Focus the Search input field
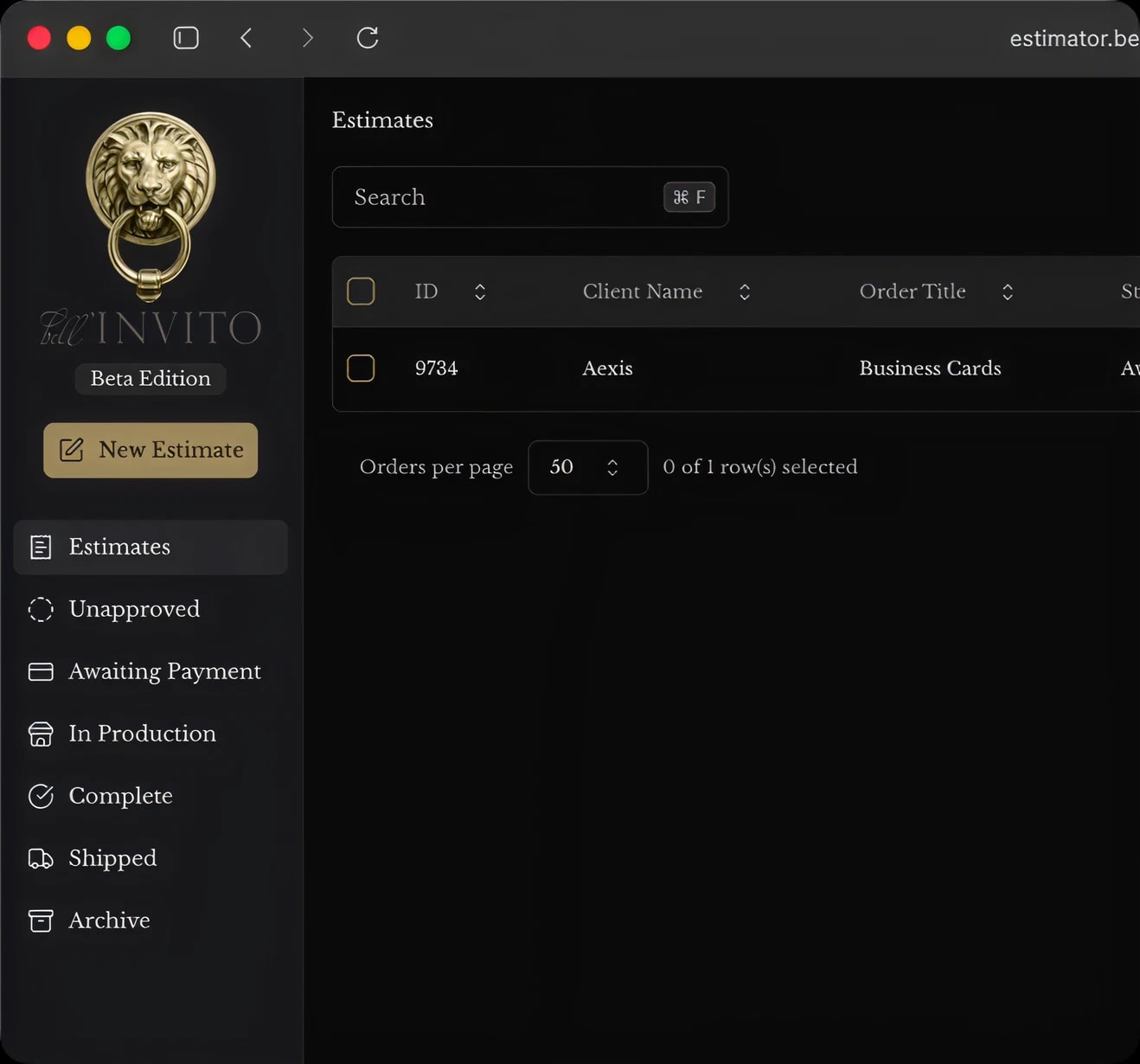The height and width of the screenshot is (1064, 1140). pos(502,197)
